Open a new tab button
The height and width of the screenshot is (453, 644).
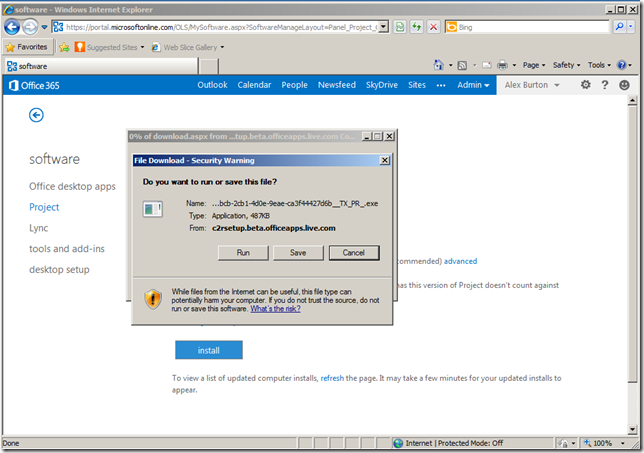click(x=209, y=66)
